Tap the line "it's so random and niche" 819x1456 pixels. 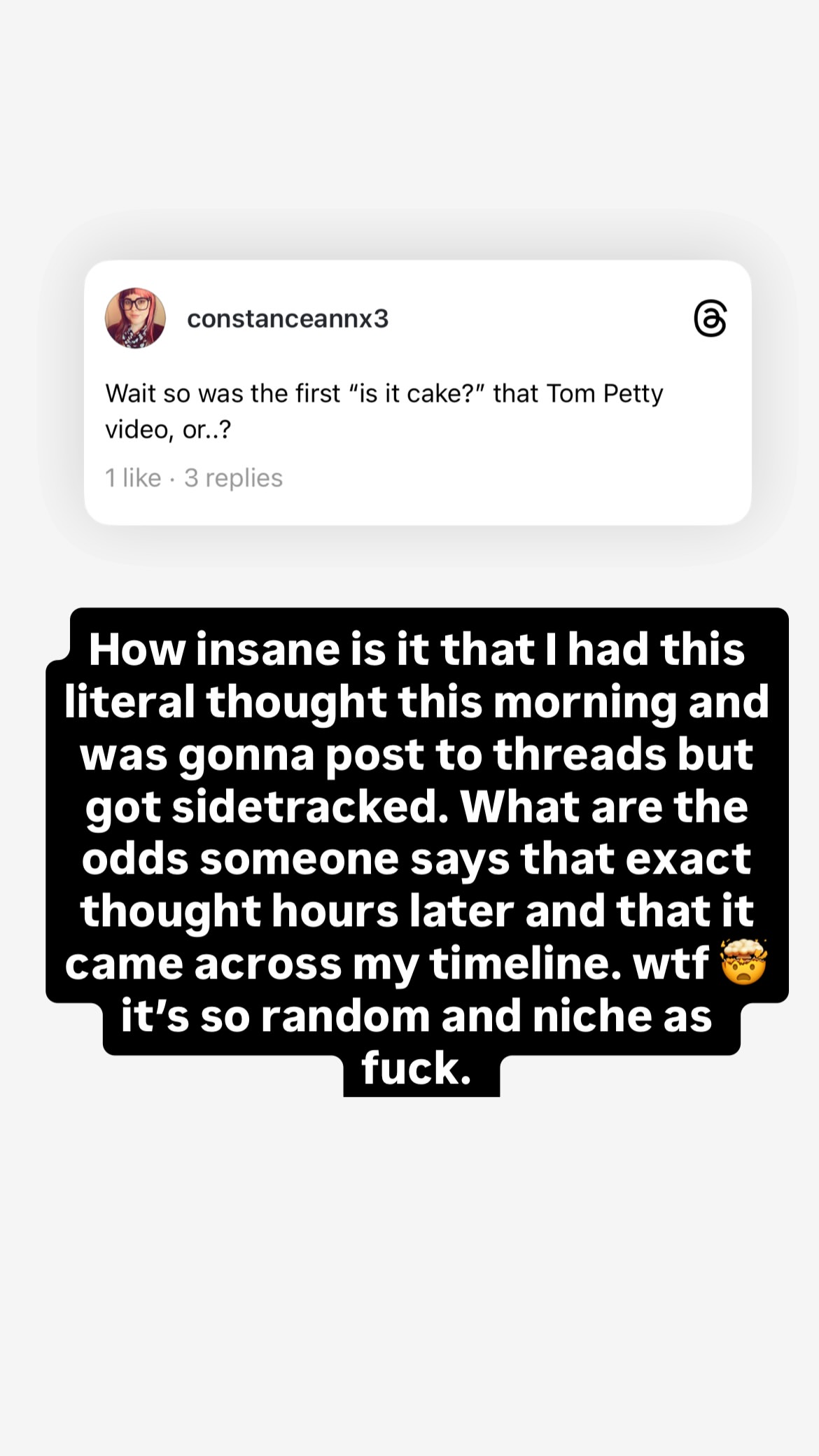tap(416, 1016)
